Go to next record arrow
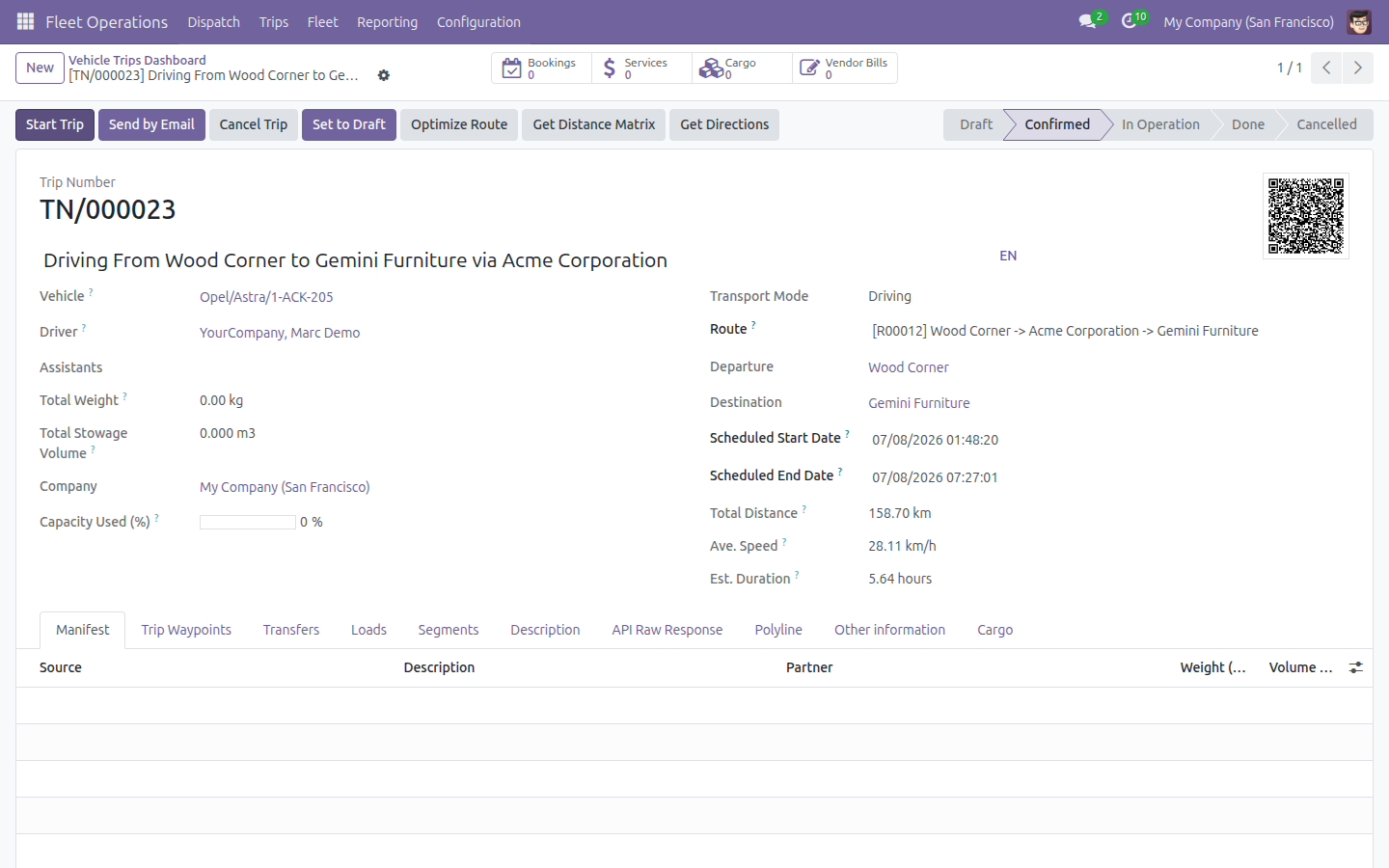 point(1357,68)
